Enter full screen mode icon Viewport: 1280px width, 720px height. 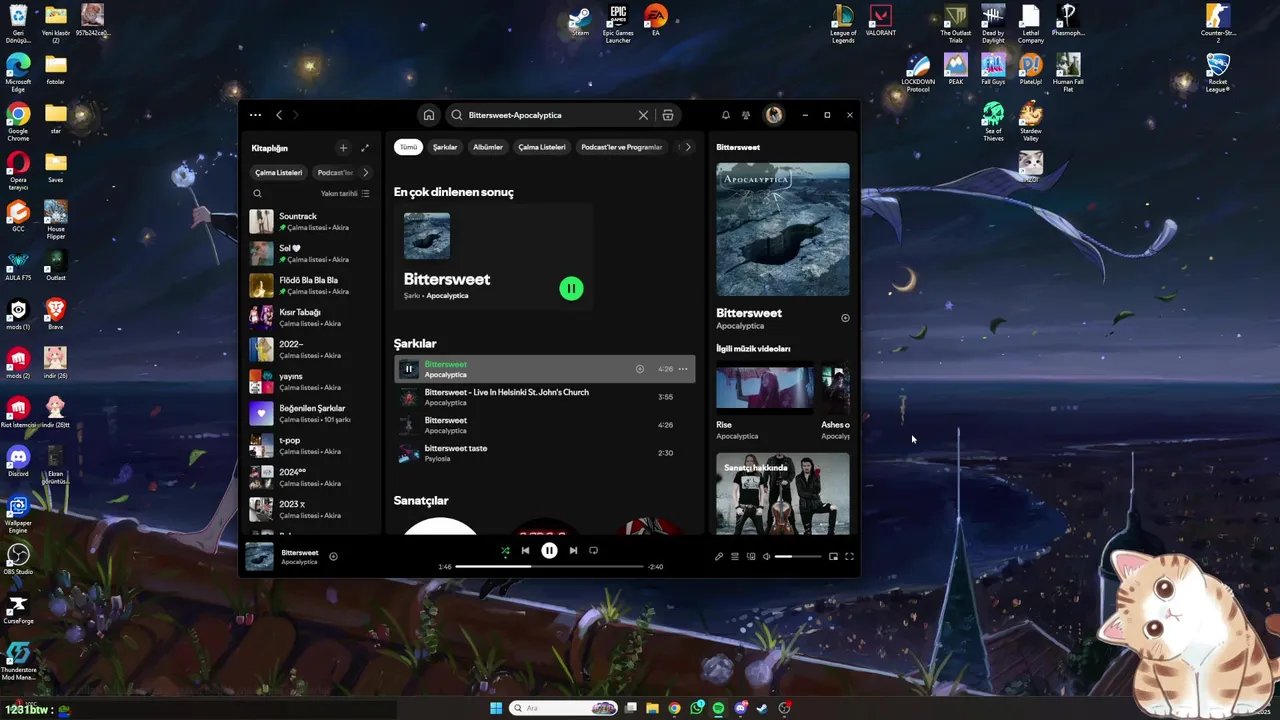tap(849, 556)
